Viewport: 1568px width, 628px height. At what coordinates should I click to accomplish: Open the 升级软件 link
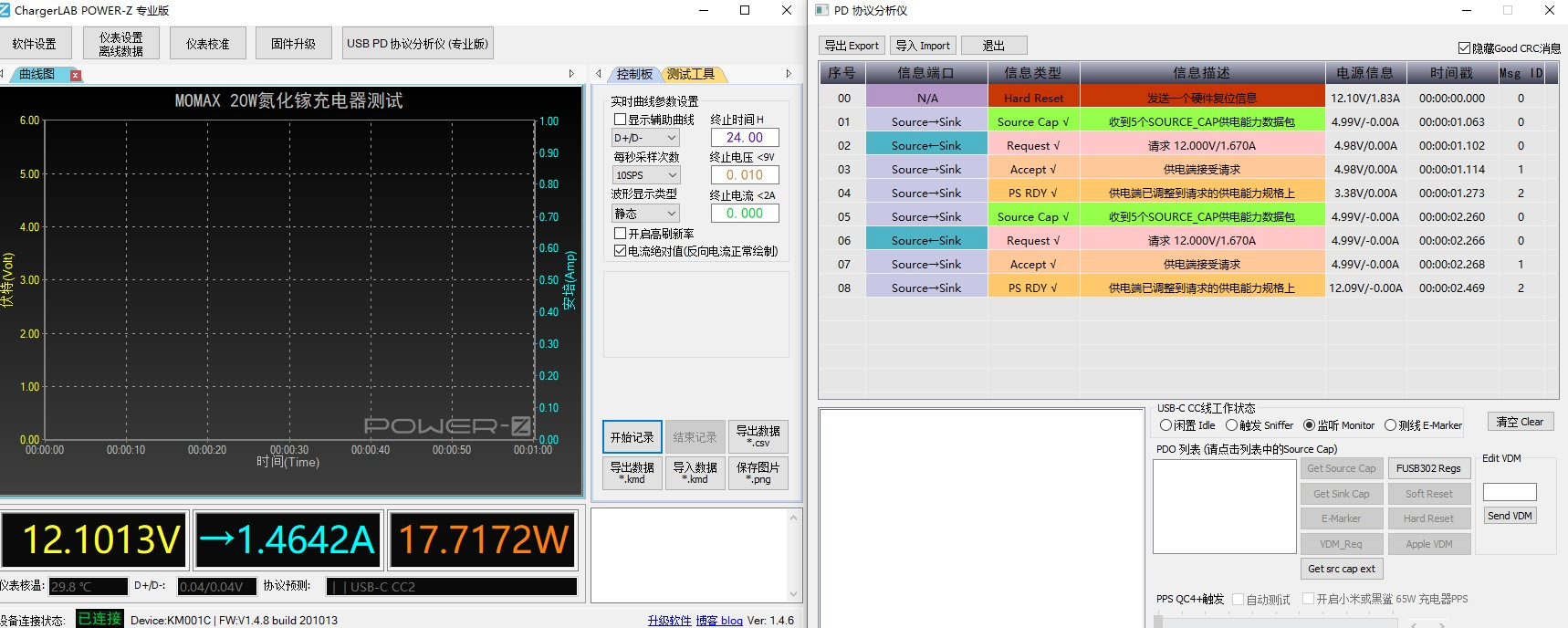[669, 621]
